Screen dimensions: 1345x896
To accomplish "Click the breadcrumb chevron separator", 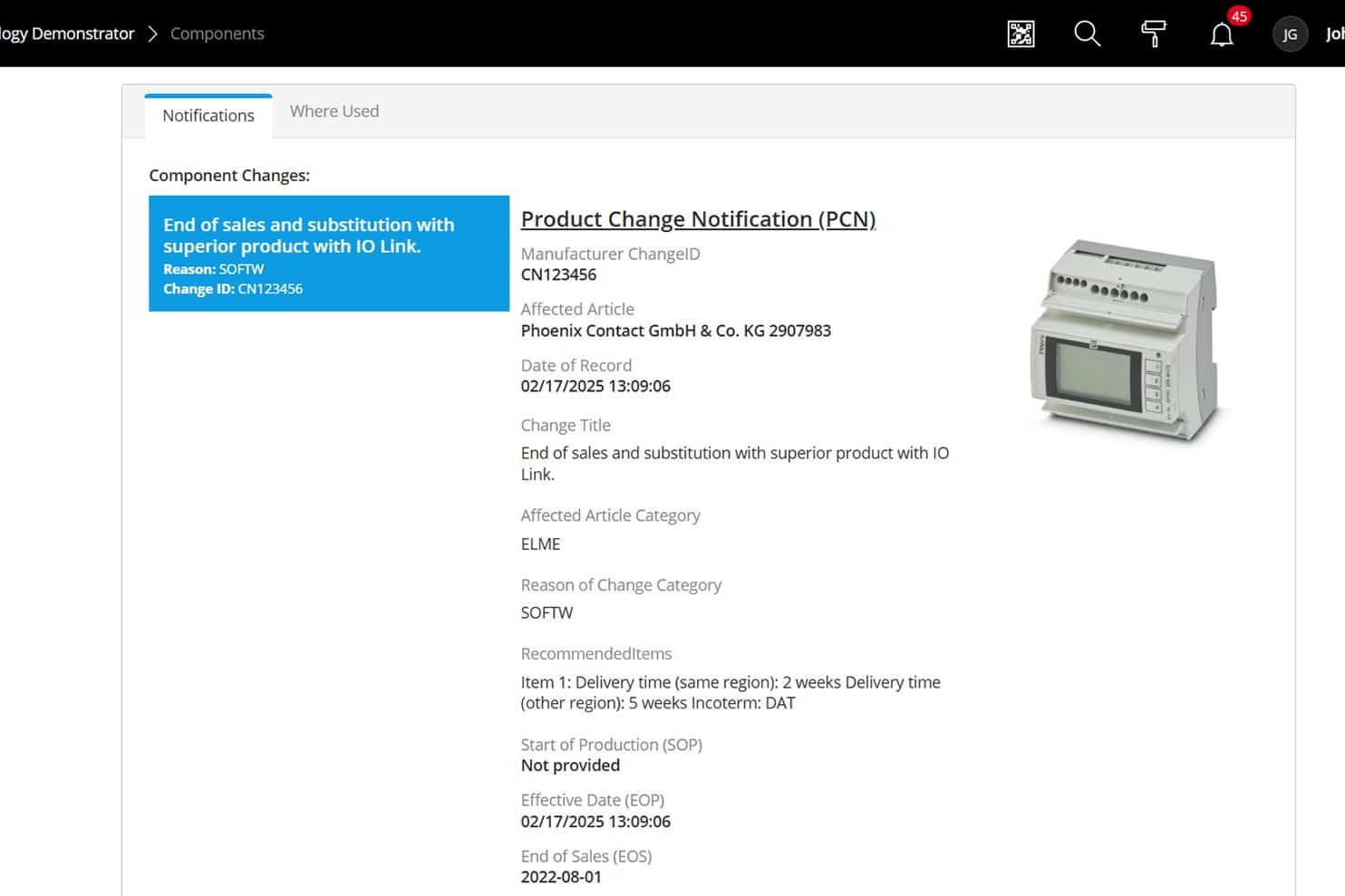I will [152, 34].
